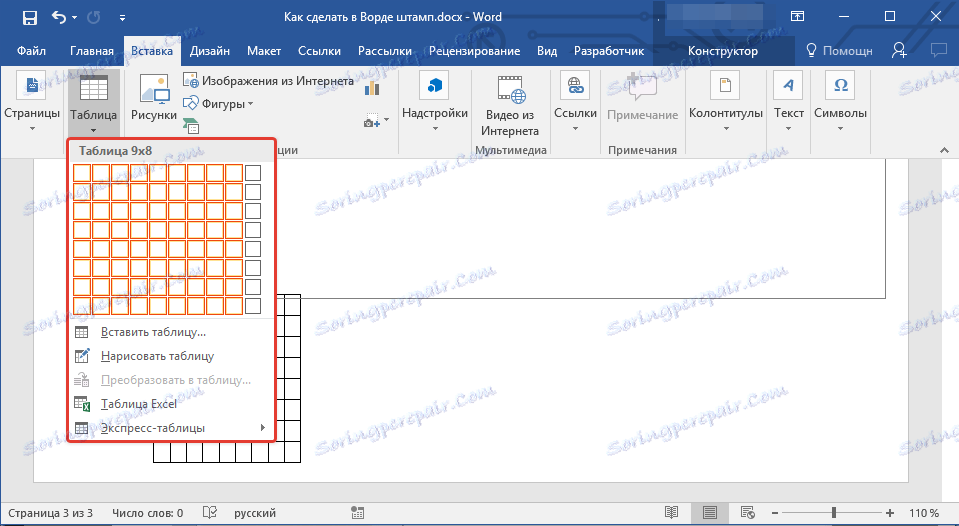Click the Примечание comment button
This screenshot has height=526, width=959.
(642, 98)
